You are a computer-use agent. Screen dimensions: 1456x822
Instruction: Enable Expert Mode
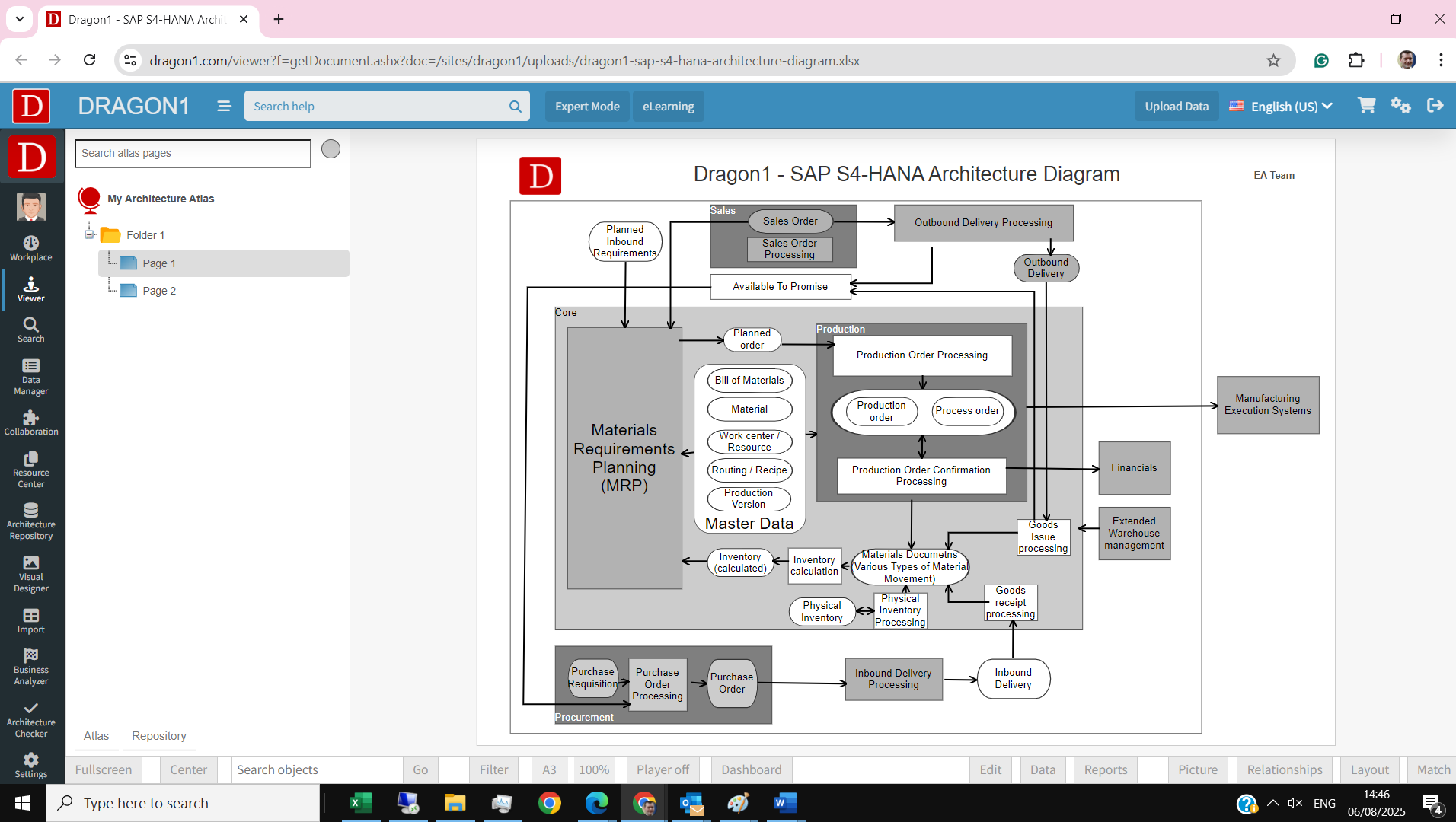pyautogui.click(x=586, y=106)
